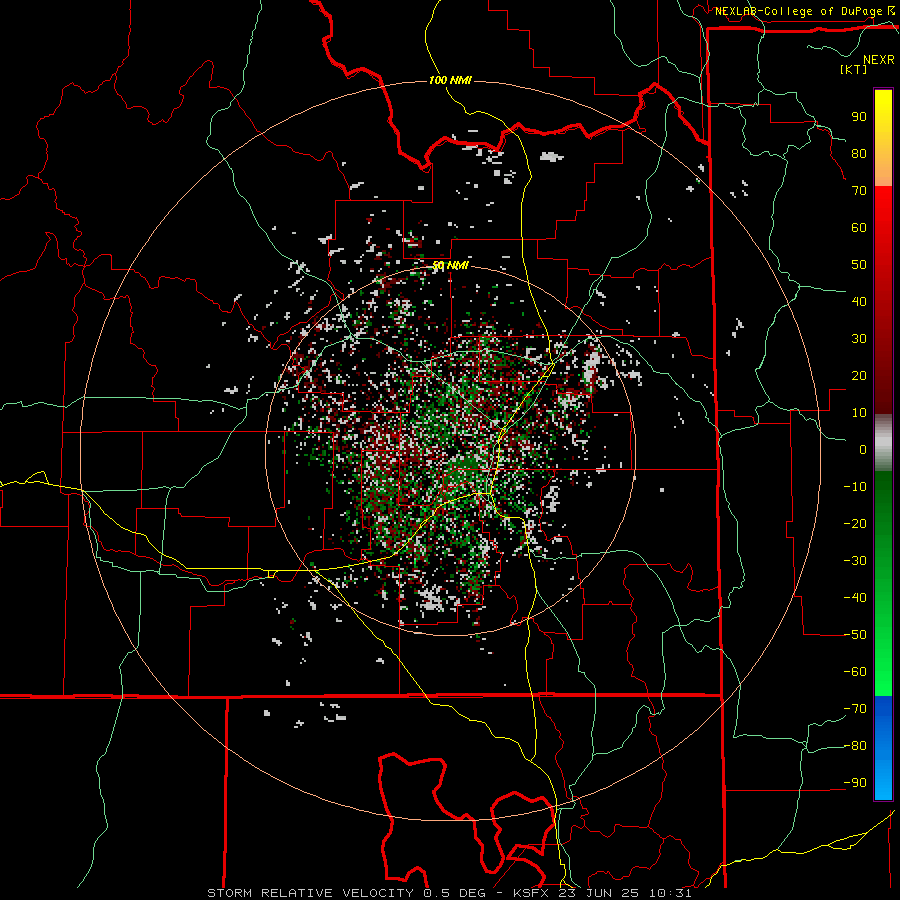Click the positive 30 scale value
900x900 pixels.
[859, 339]
